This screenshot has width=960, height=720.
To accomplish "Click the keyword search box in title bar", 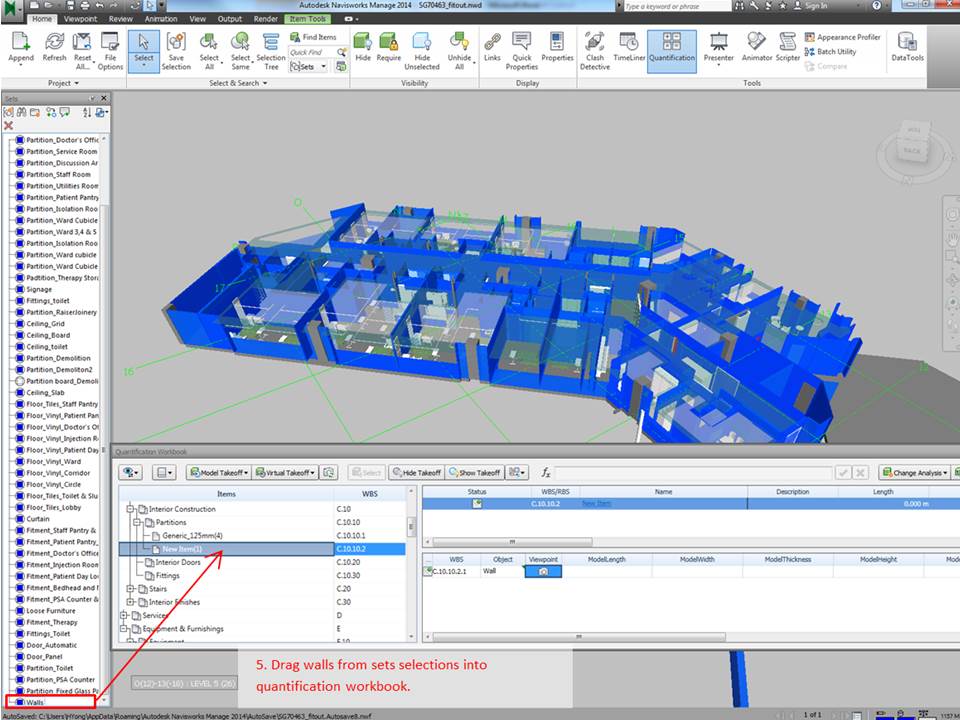I will [677, 6].
